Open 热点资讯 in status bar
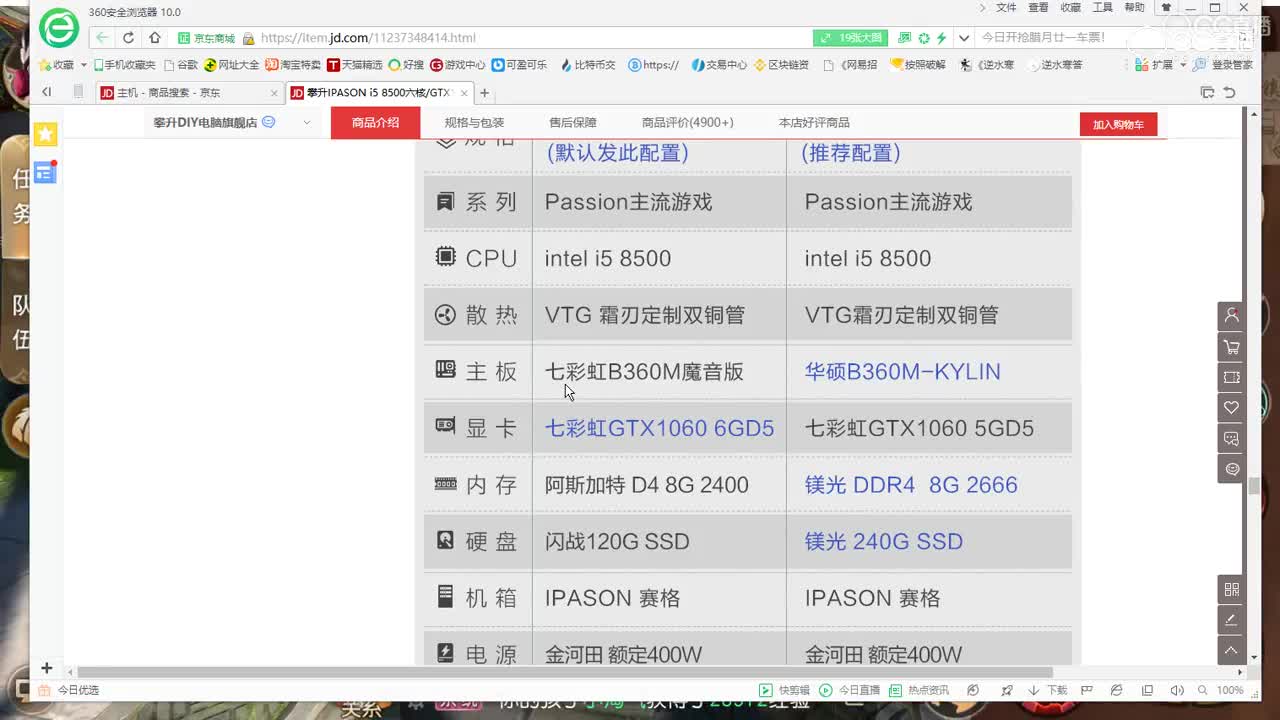 (x=920, y=690)
